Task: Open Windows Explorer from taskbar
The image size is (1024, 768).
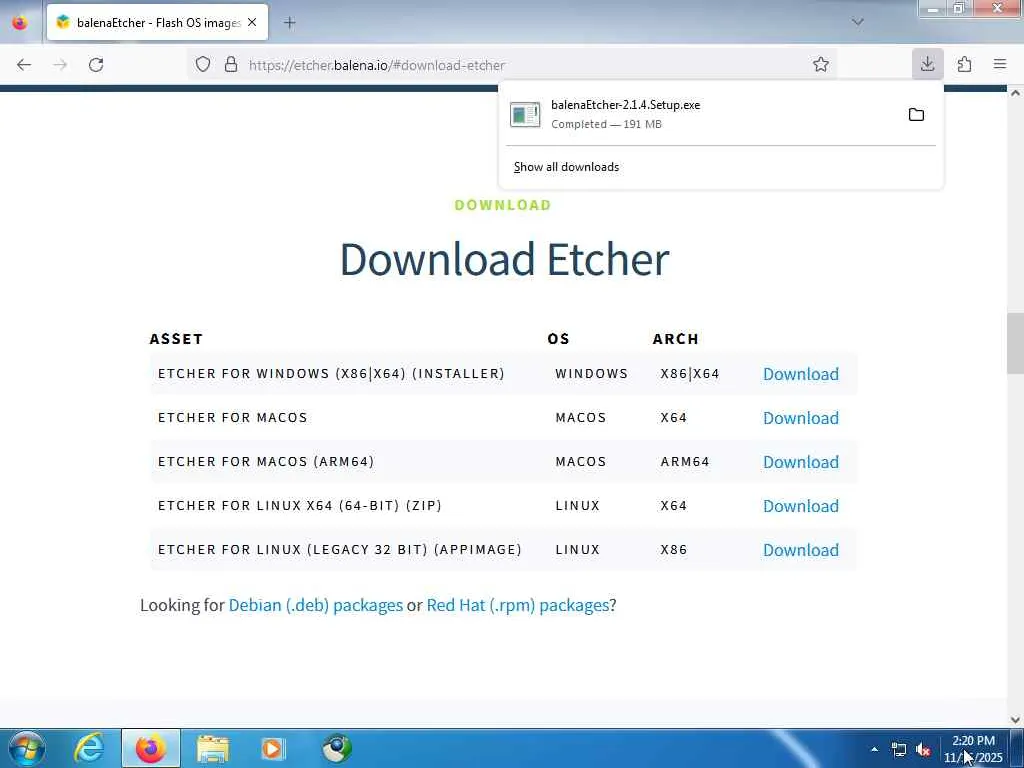Action: [213, 748]
